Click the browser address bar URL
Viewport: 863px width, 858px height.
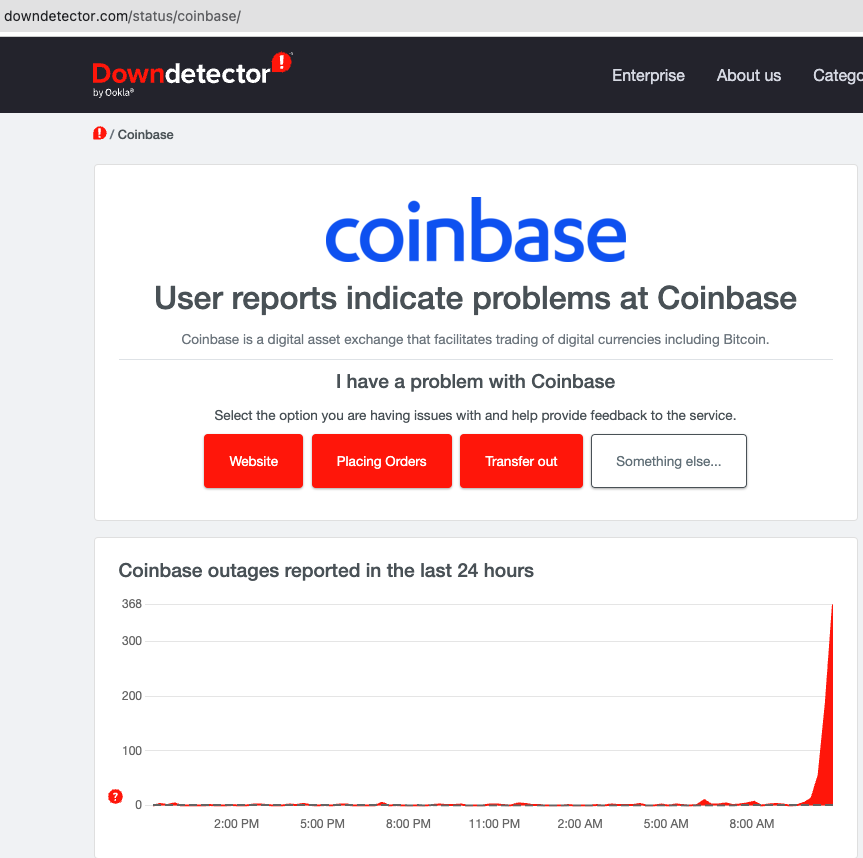(x=122, y=16)
